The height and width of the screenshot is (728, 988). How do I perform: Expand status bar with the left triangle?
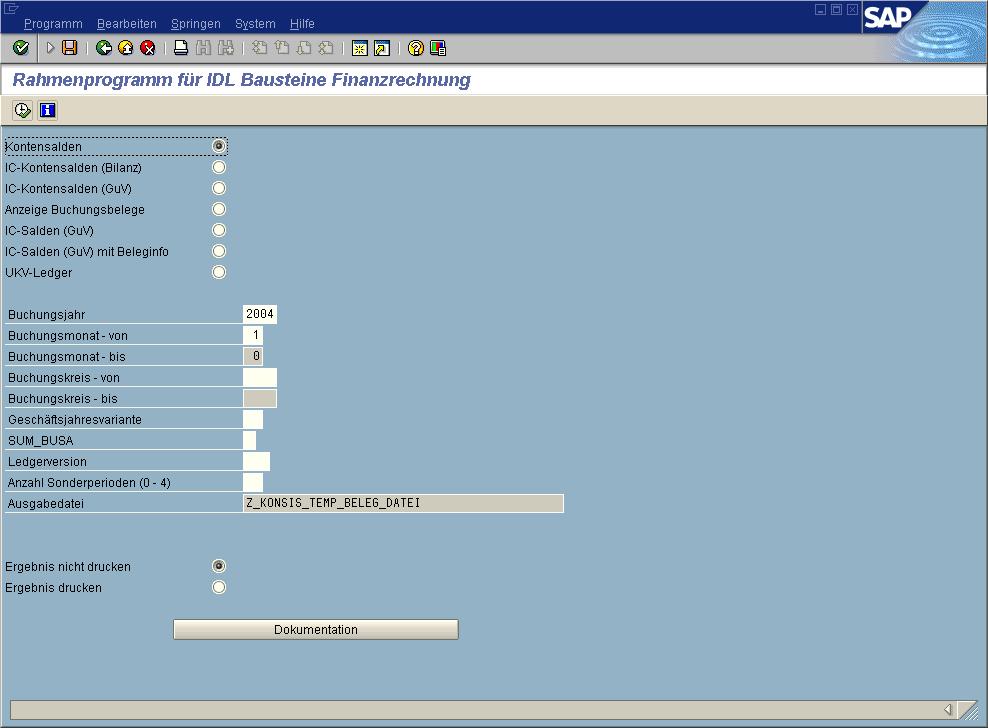coord(948,710)
